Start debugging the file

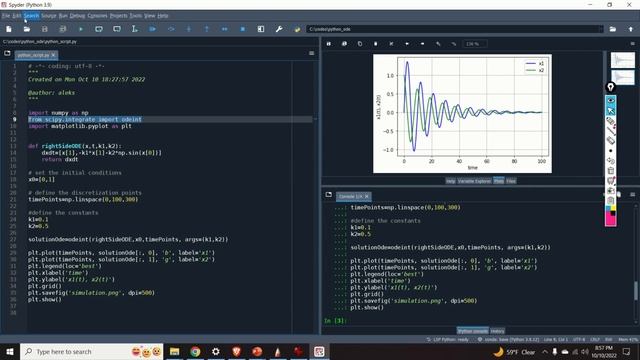(x=153, y=29)
